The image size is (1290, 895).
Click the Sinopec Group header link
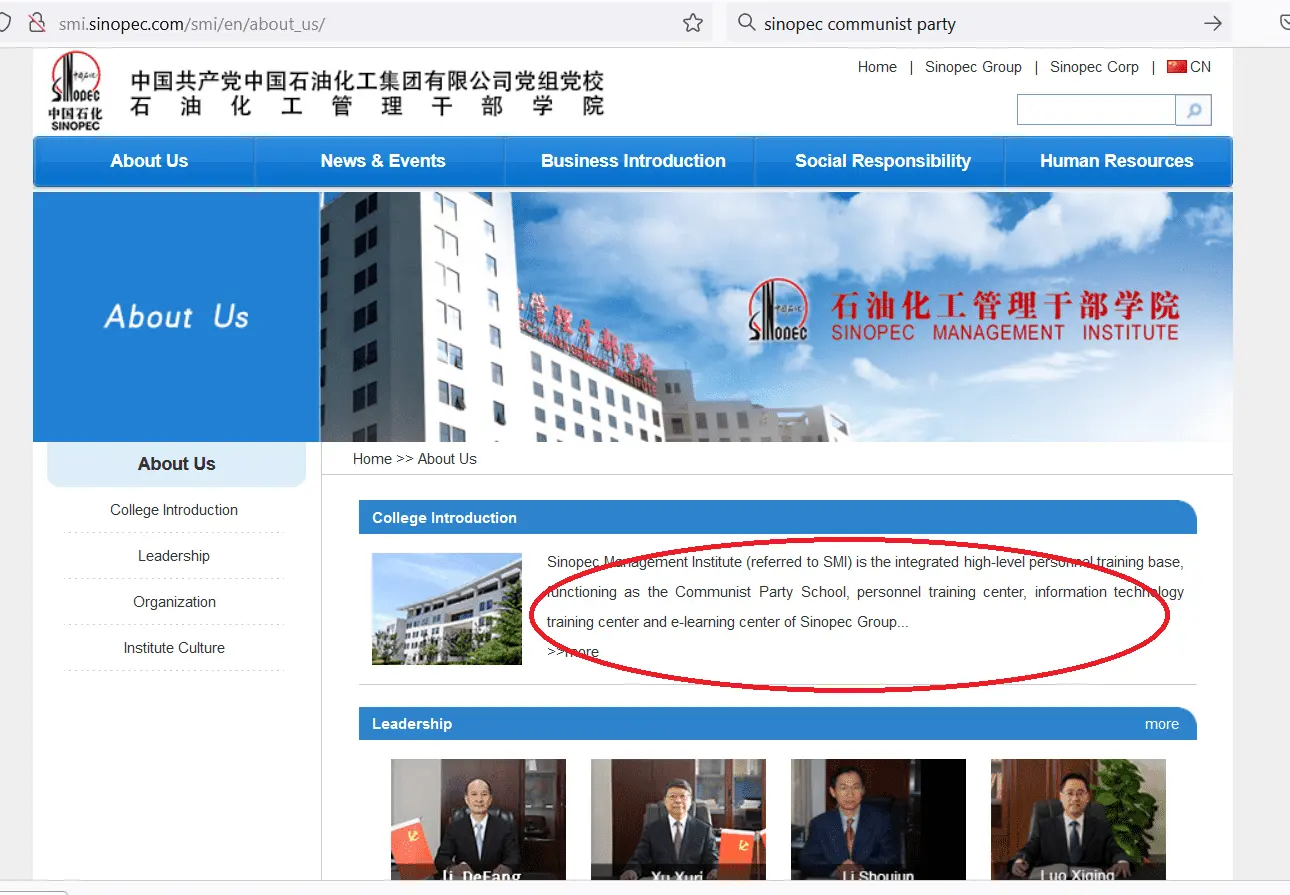point(973,67)
